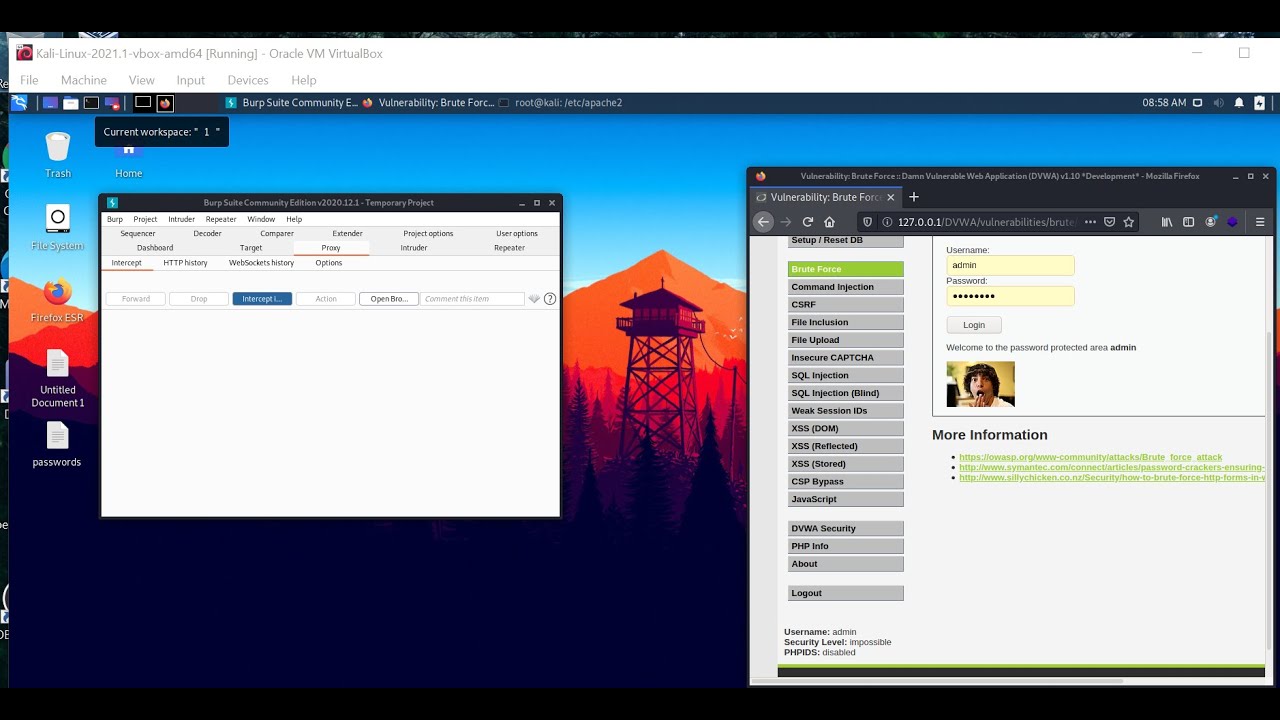Open Firefox account icon
Image resolution: width=1280 pixels, height=720 pixels.
point(1211,222)
